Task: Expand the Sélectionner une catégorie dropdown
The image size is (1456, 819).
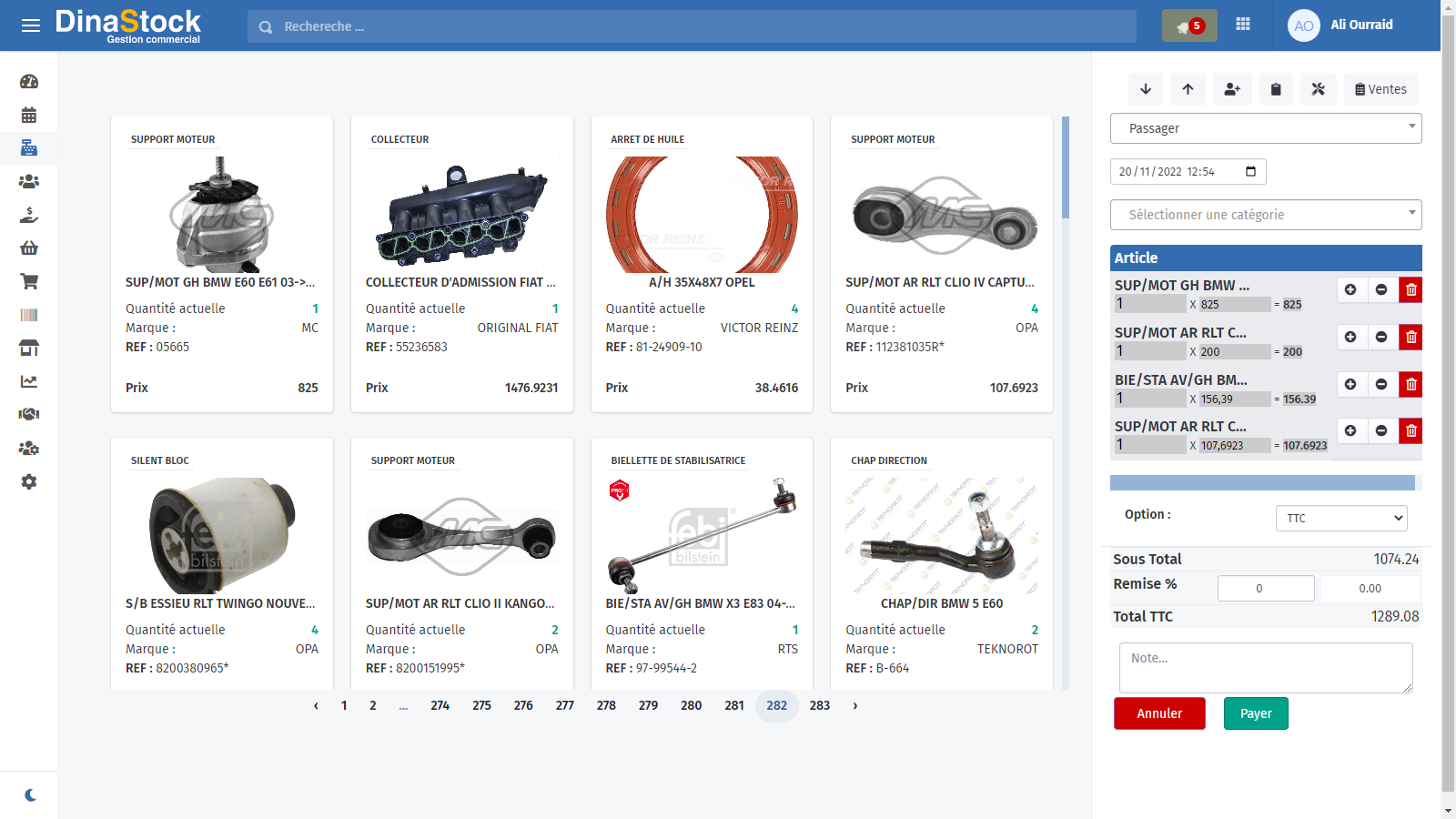Action: pyautogui.click(x=1265, y=215)
